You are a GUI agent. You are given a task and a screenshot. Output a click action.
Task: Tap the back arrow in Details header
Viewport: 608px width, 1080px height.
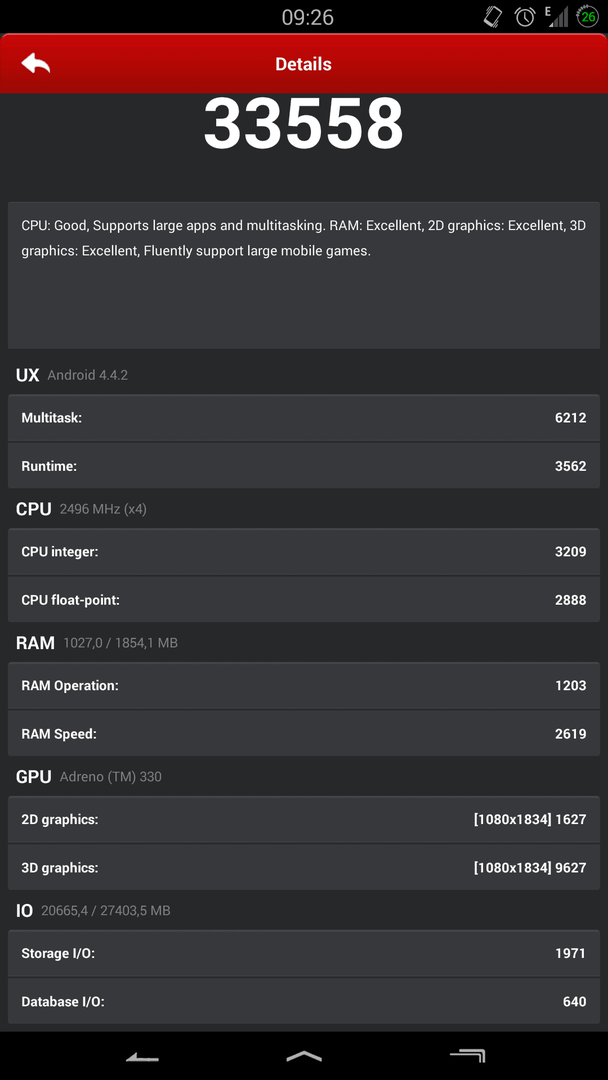36,63
